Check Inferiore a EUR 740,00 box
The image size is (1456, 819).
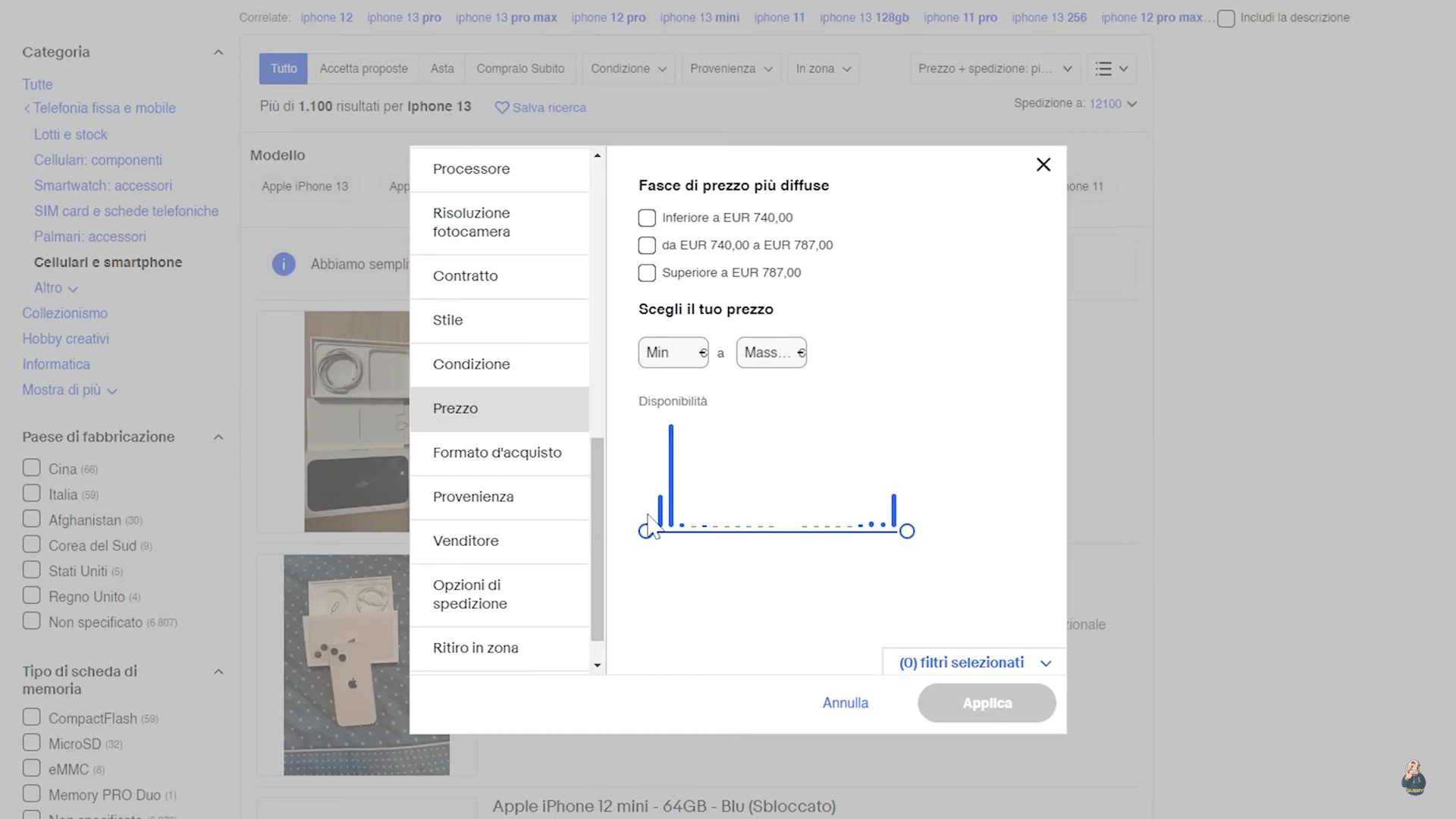click(647, 218)
